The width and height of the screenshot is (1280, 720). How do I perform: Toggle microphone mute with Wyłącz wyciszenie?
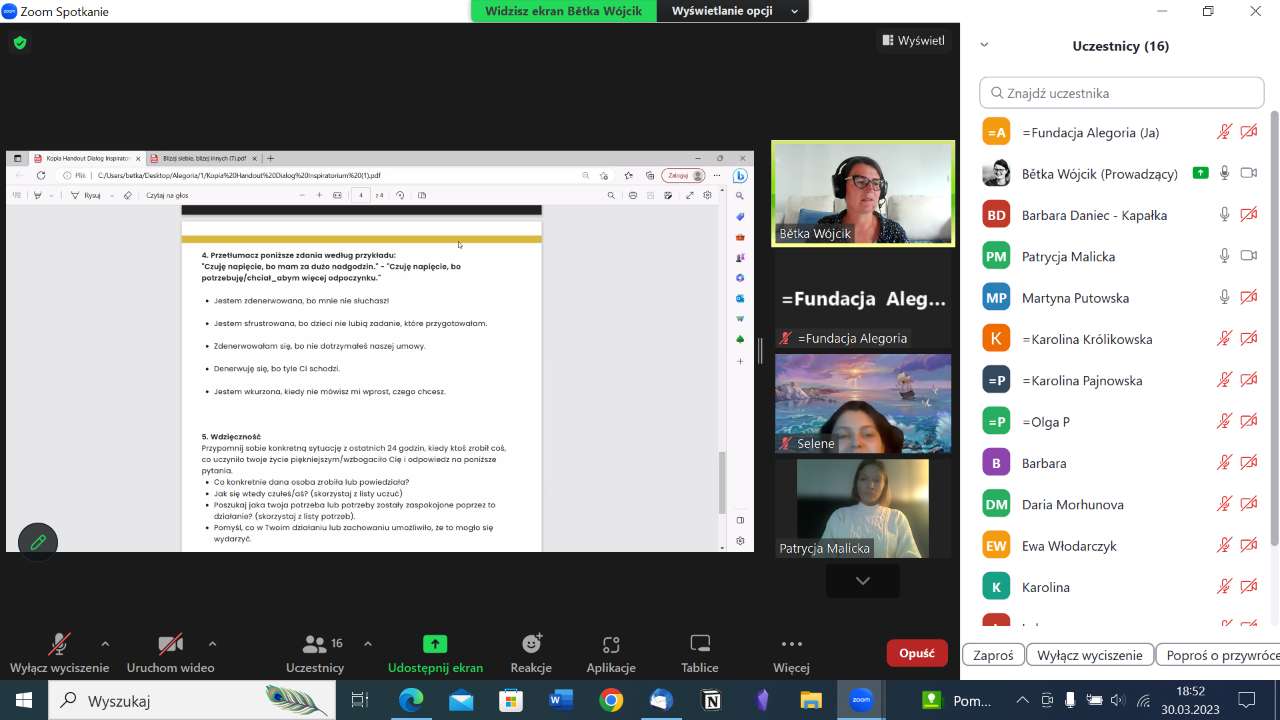59,645
